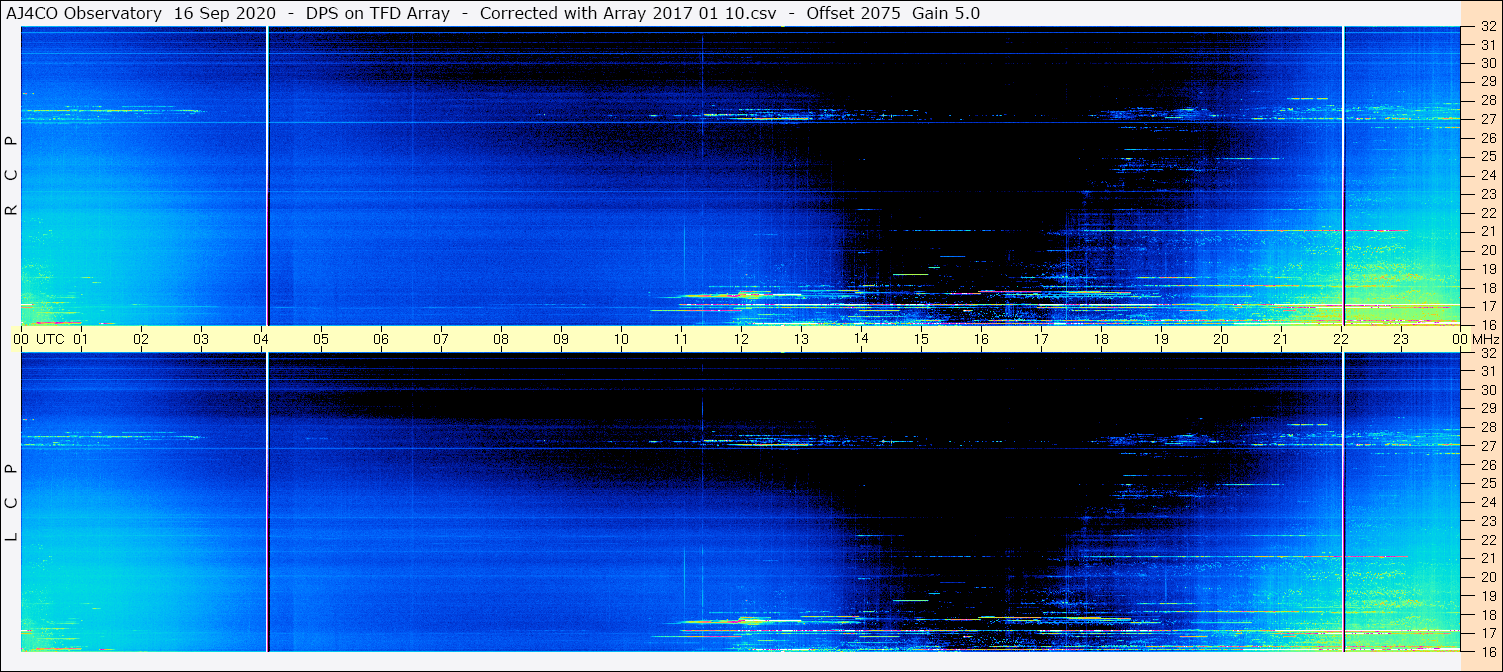This screenshot has width=1503, height=672.
Task: Select hour label '03' on time axis
Action: 201,339
